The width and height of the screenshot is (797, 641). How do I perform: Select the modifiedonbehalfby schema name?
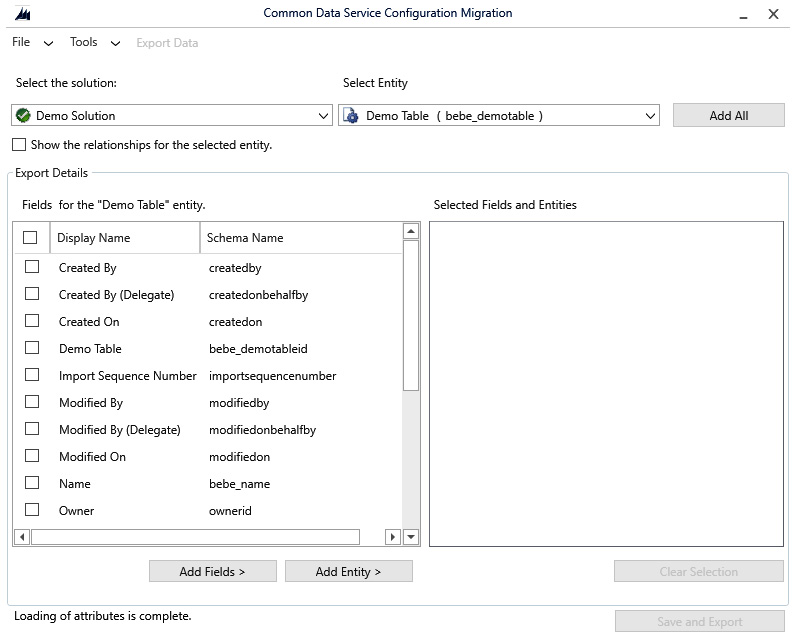(262, 430)
